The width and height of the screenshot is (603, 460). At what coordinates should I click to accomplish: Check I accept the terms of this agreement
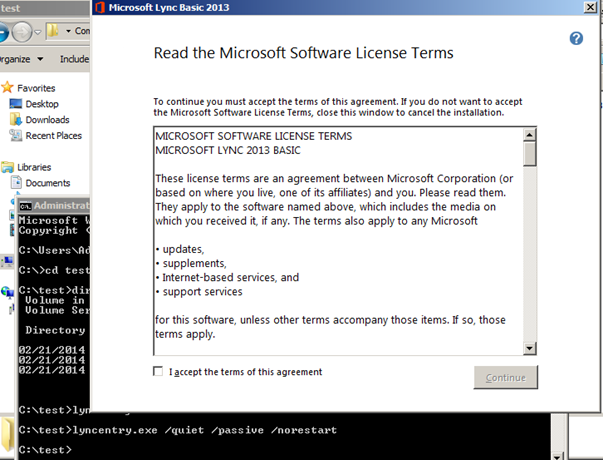point(158,371)
